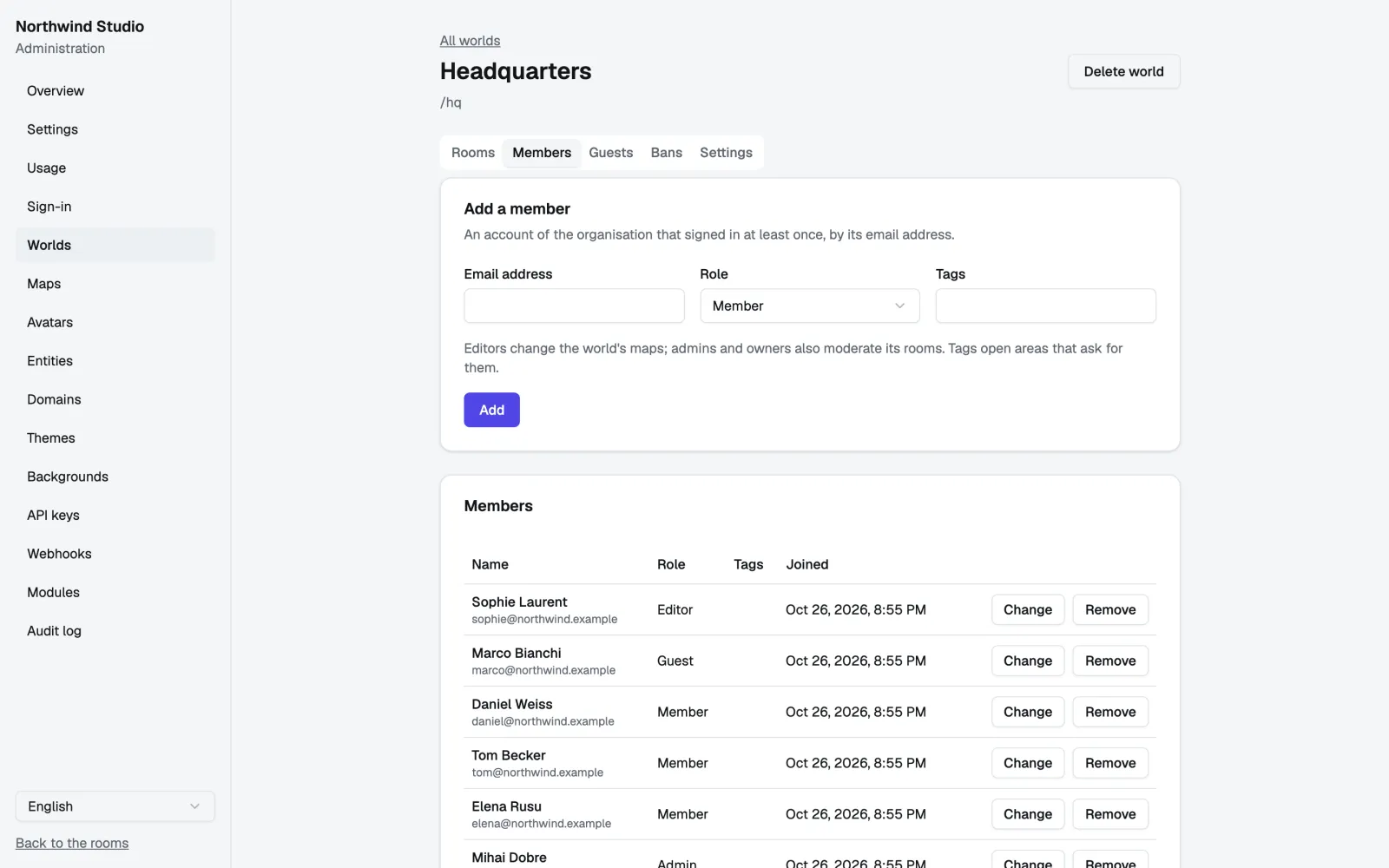Open sidebar Settings page

coord(115,129)
